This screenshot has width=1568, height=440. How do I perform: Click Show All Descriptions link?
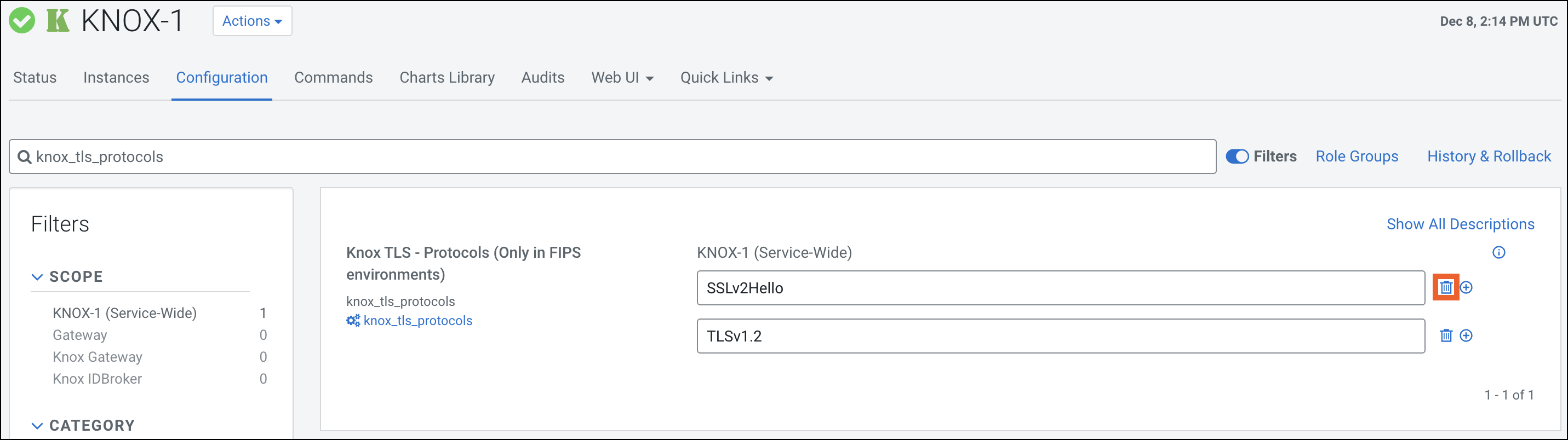1460,224
